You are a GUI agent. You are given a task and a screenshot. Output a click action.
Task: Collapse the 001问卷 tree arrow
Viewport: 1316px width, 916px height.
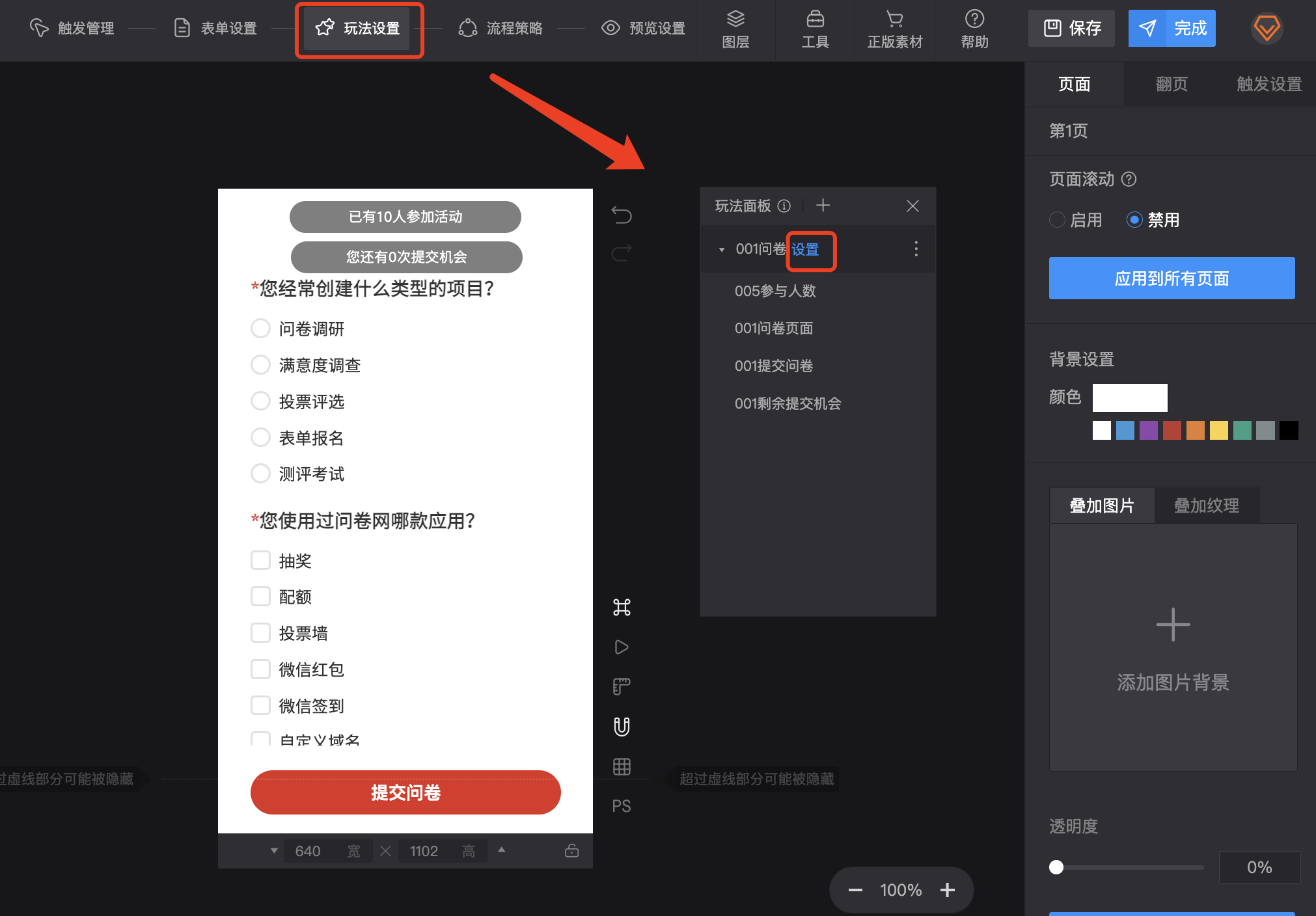(721, 250)
